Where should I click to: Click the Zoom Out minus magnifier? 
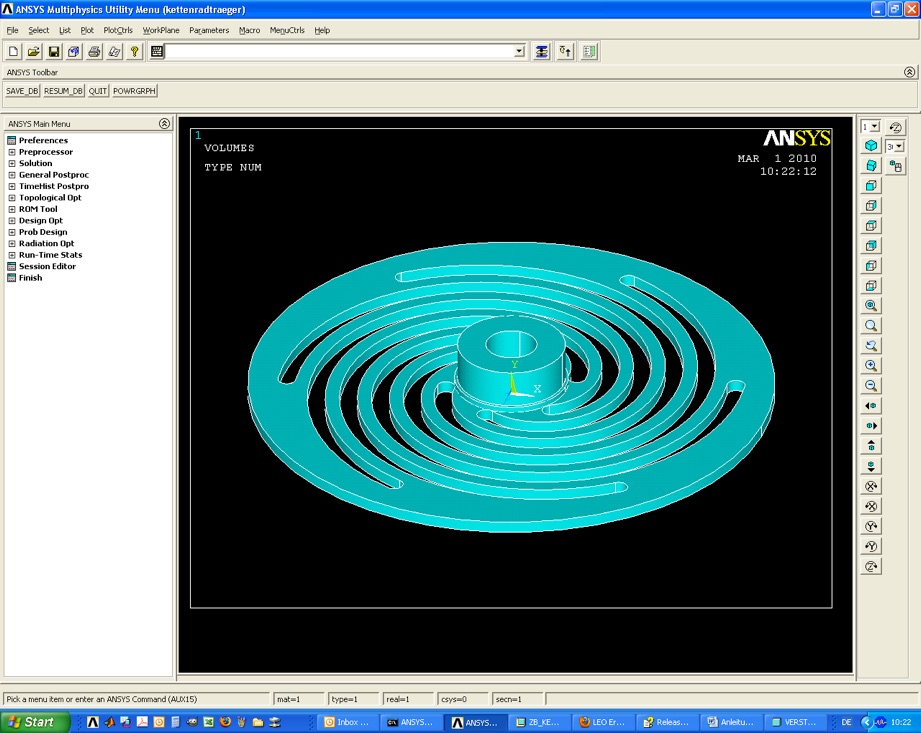pyautogui.click(x=871, y=385)
